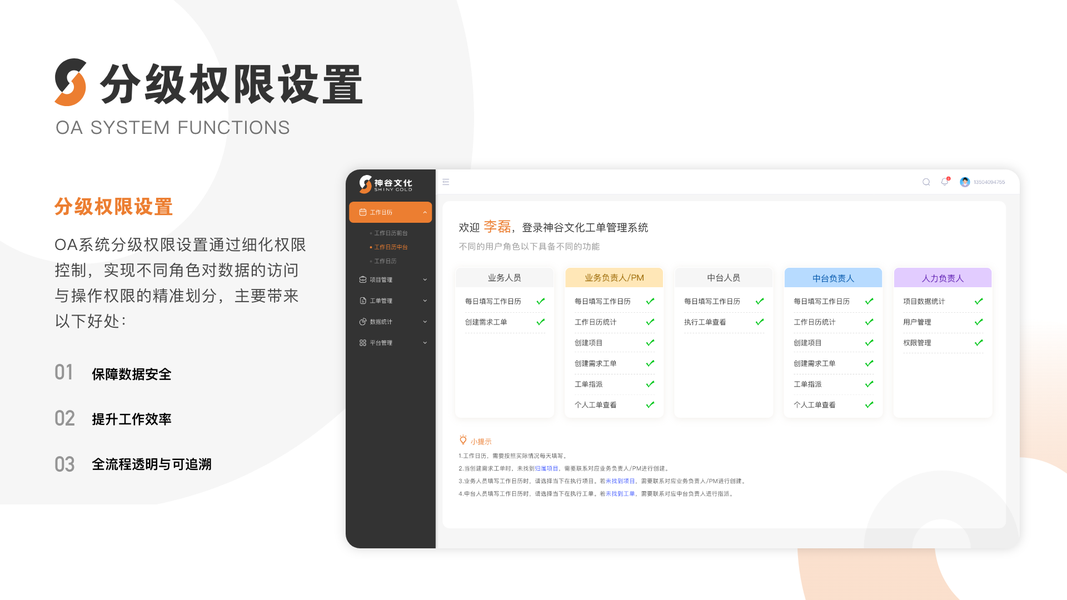Click the calendar icon beside 工作日历 menu
Image resolution: width=1067 pixels, height=600 pixels.
click(363, 212)
